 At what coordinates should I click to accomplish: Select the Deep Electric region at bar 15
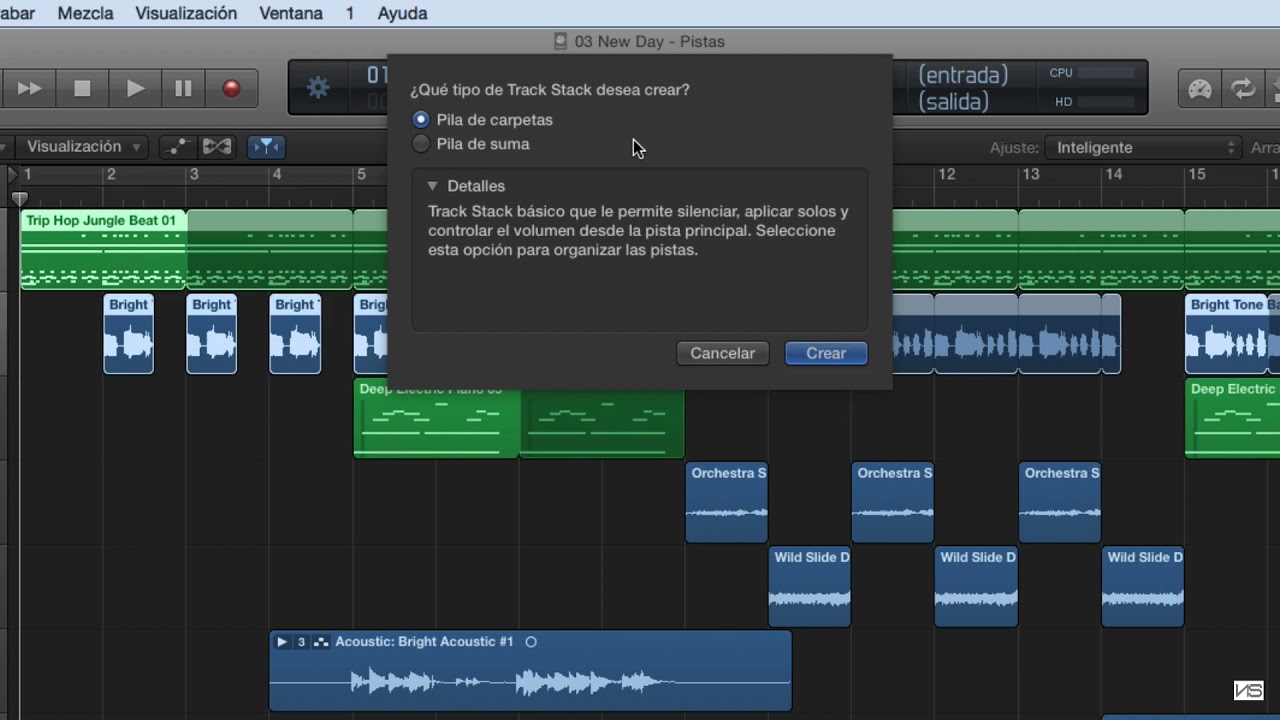coord(1232,418)
